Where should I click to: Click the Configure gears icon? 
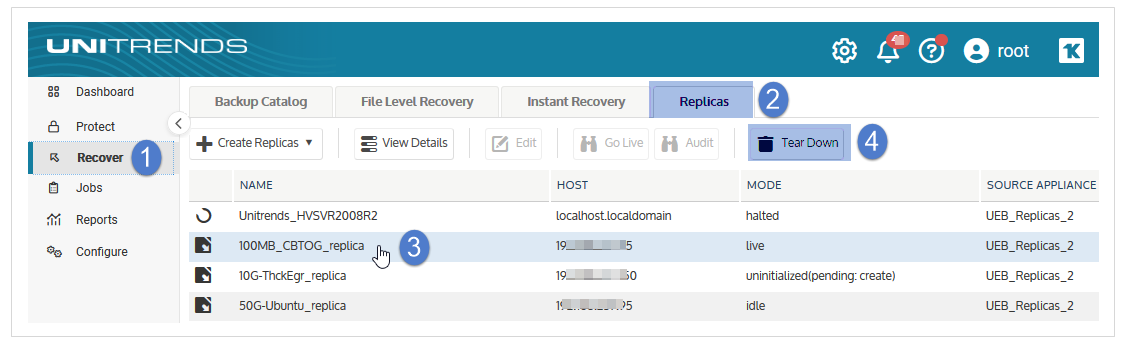pos(54,251)
